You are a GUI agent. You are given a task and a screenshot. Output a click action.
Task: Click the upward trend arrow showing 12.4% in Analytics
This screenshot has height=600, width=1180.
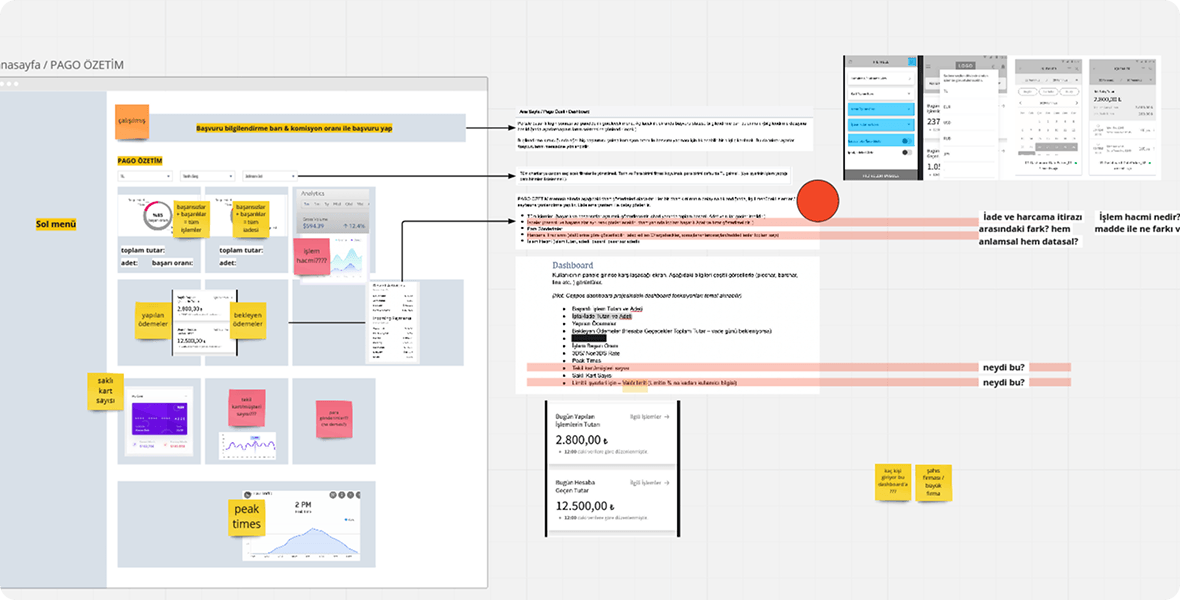347,226
